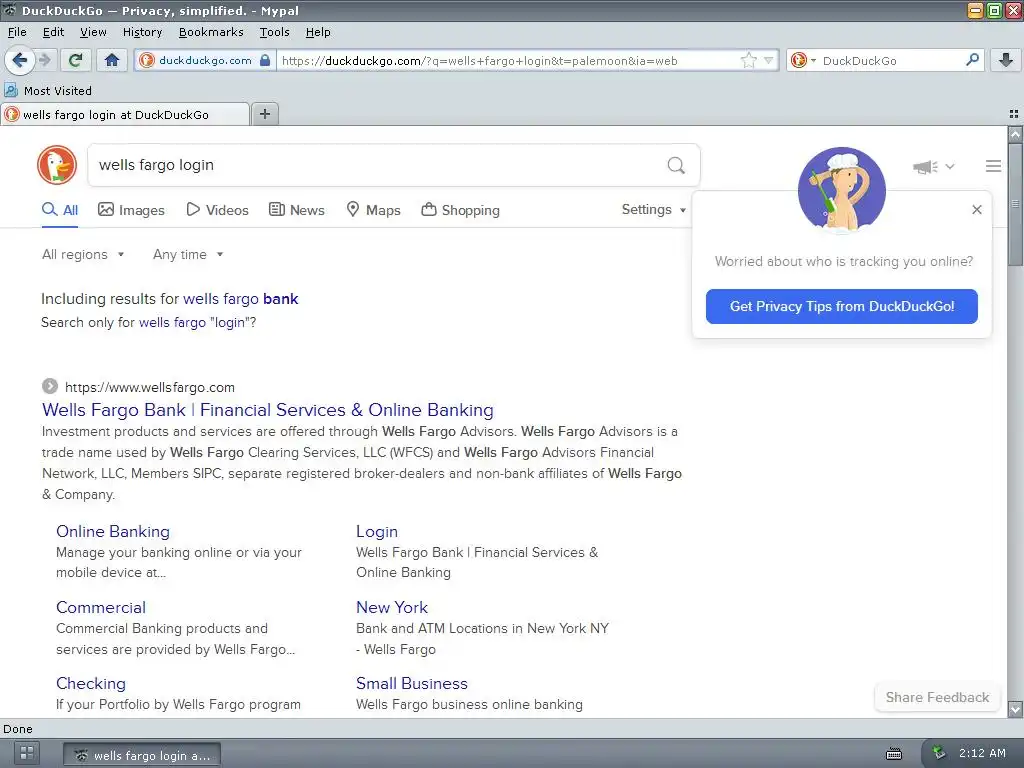The width and height of the screenshot is (1024, 768).
Task: Reload the current page
Action: pyautogui.click(x=76, y=60)
